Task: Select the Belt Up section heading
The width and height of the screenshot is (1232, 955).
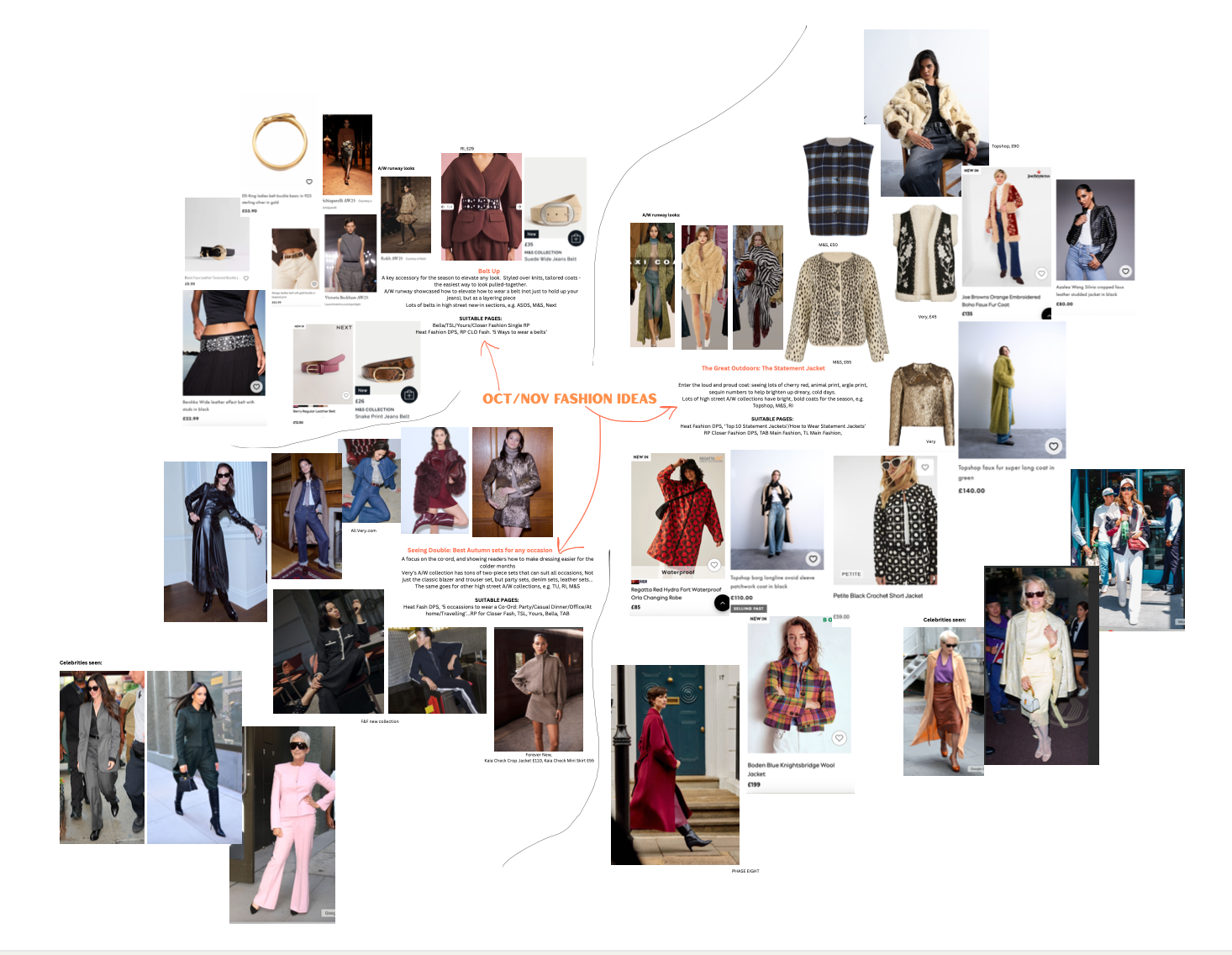Action: 488,271
